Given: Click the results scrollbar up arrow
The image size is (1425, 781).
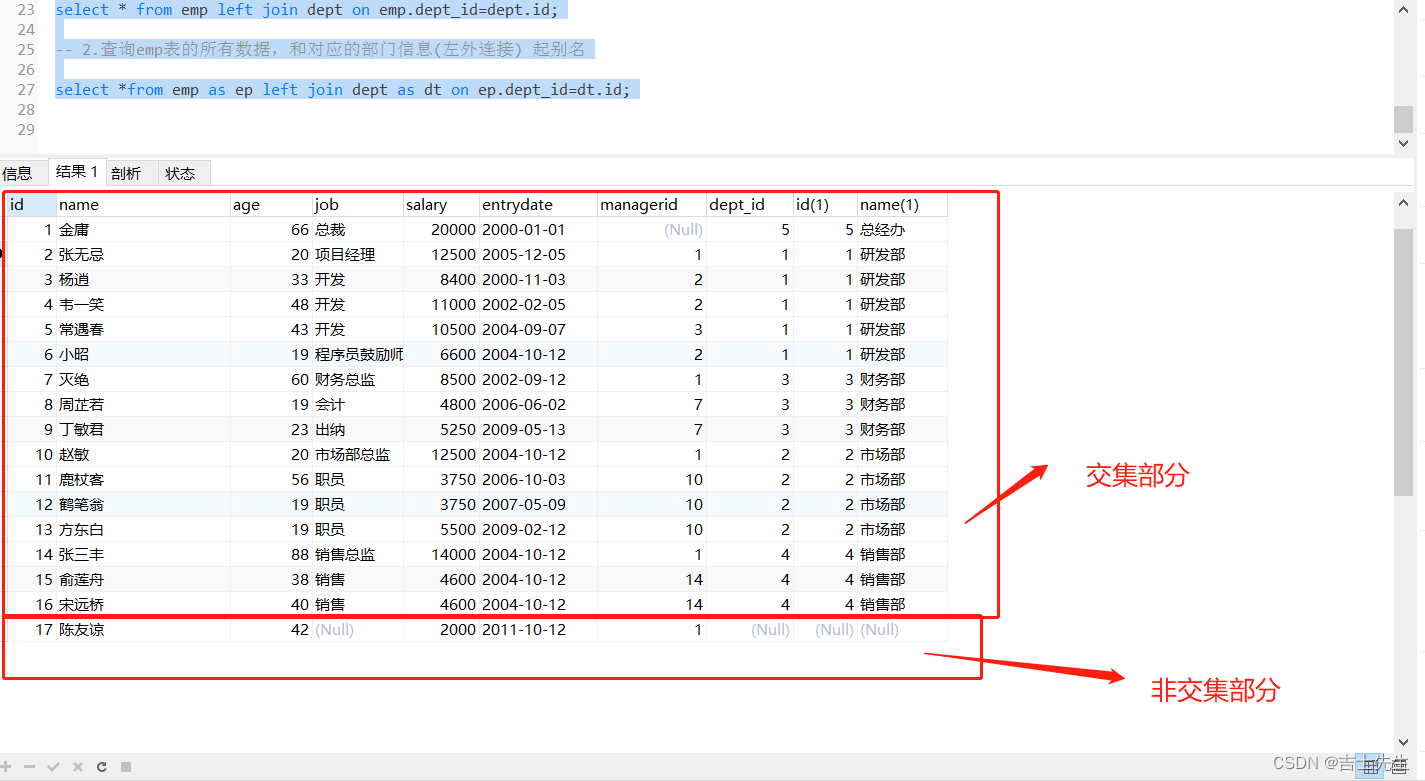Looking at the screenshot, I should click(x=1404, y=202).
